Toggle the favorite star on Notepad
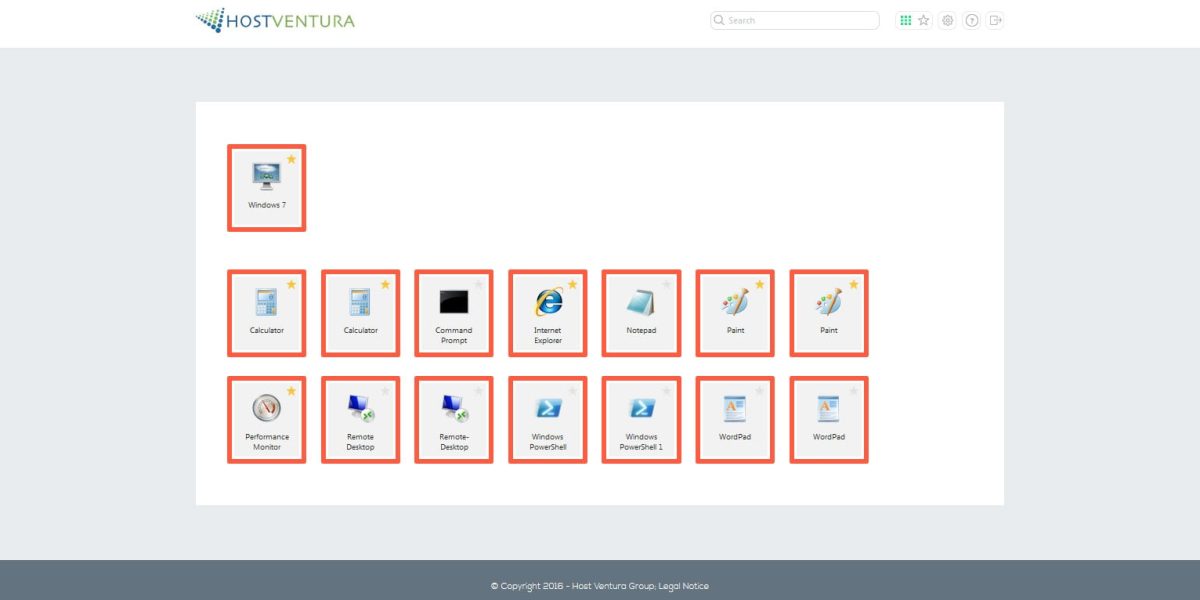Image resolution: width=1200 pixels, height=600 pixels. (x=667, y=283)
